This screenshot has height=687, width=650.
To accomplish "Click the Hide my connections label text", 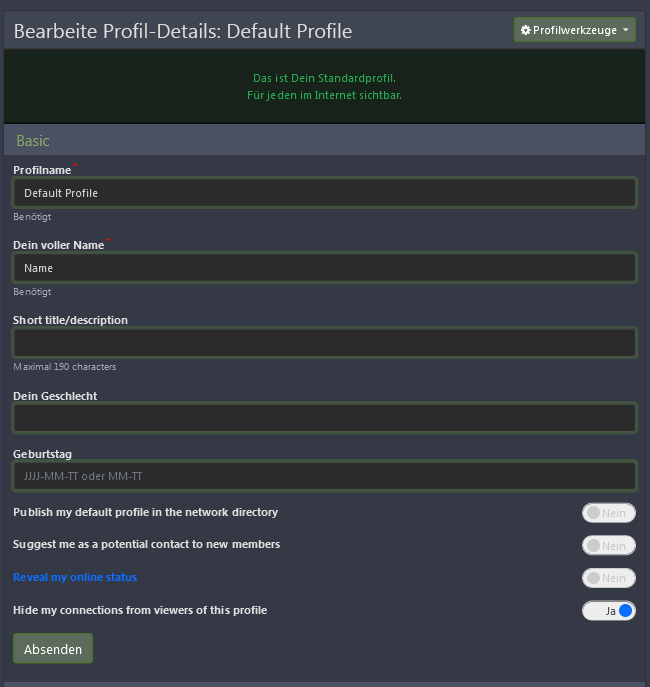I will (x=140, y=610).
